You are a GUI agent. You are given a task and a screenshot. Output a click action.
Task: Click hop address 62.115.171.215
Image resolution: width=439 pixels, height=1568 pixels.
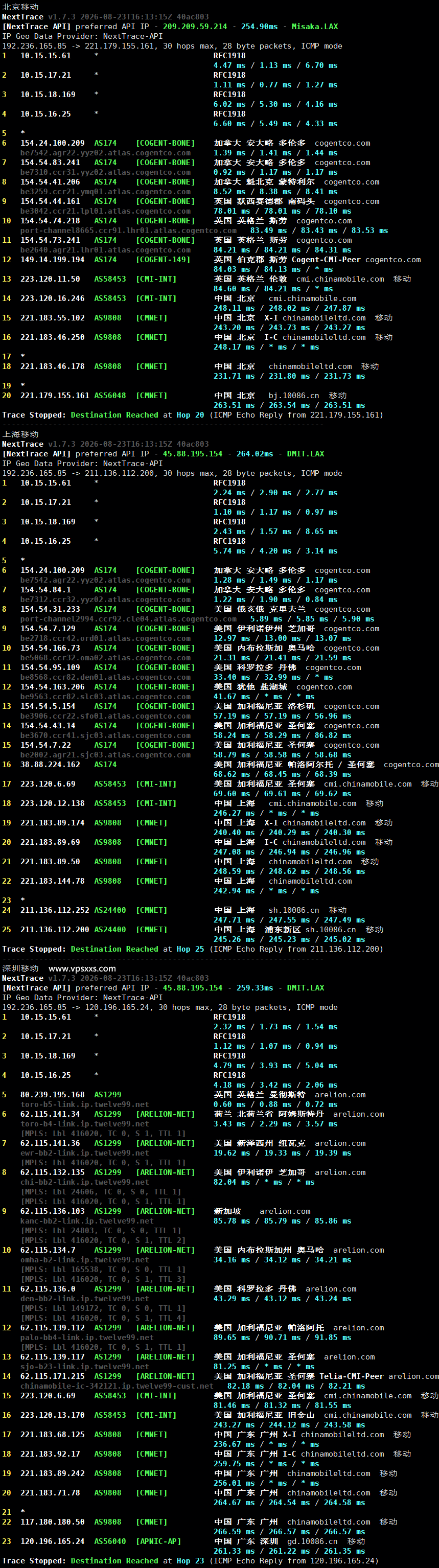point(52,1377)
